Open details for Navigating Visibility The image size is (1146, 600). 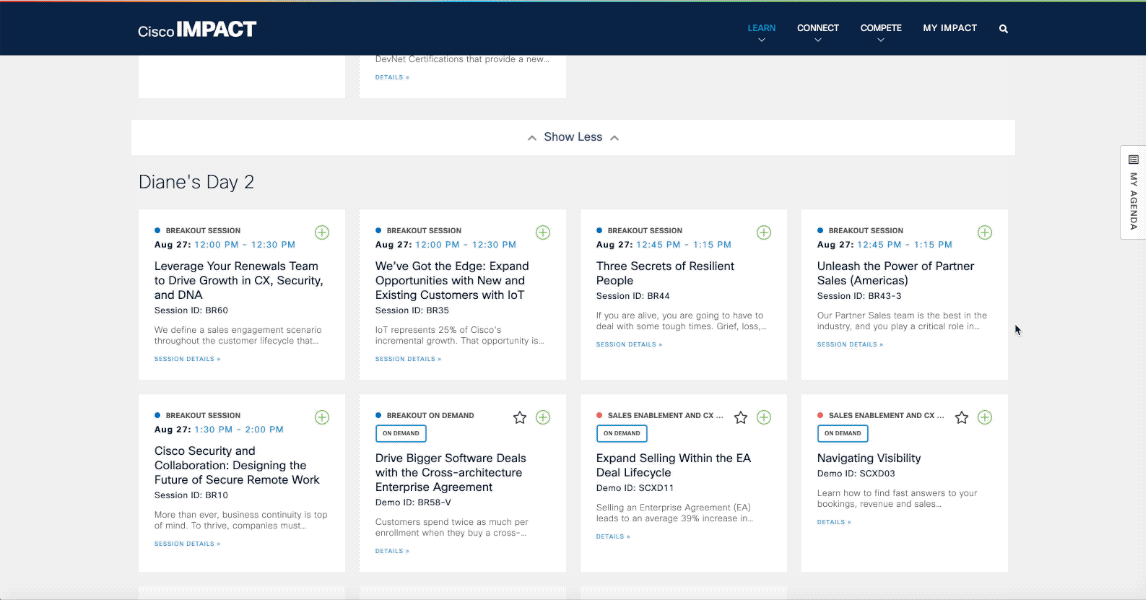click(833, 522)
